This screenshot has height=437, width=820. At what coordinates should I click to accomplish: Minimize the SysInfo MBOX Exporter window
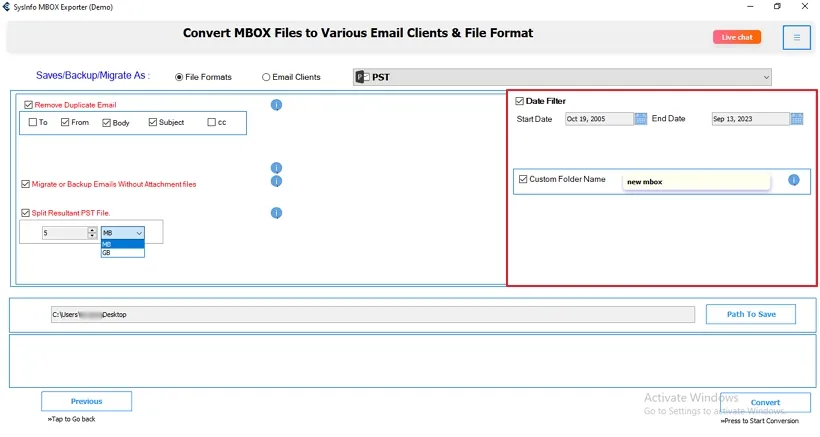coord(750,7)
